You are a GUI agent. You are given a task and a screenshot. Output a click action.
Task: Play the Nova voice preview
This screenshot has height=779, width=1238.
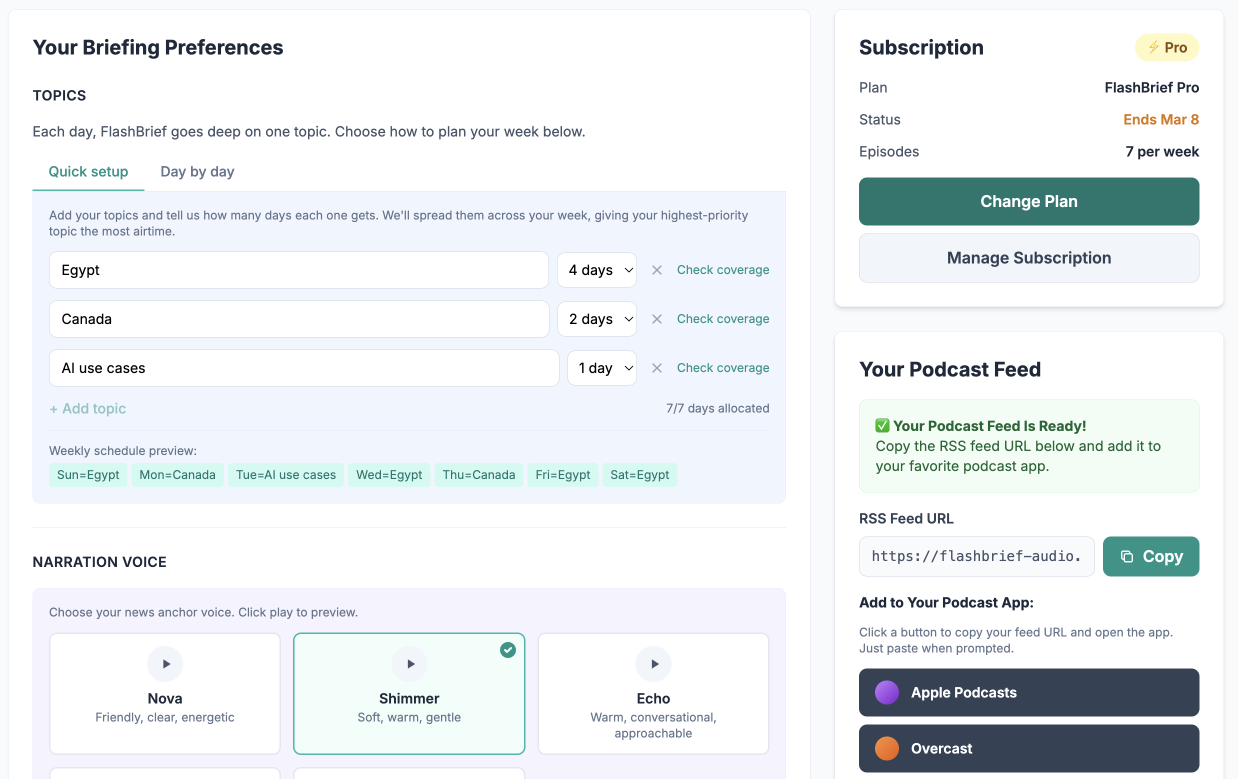pos(164,663)
